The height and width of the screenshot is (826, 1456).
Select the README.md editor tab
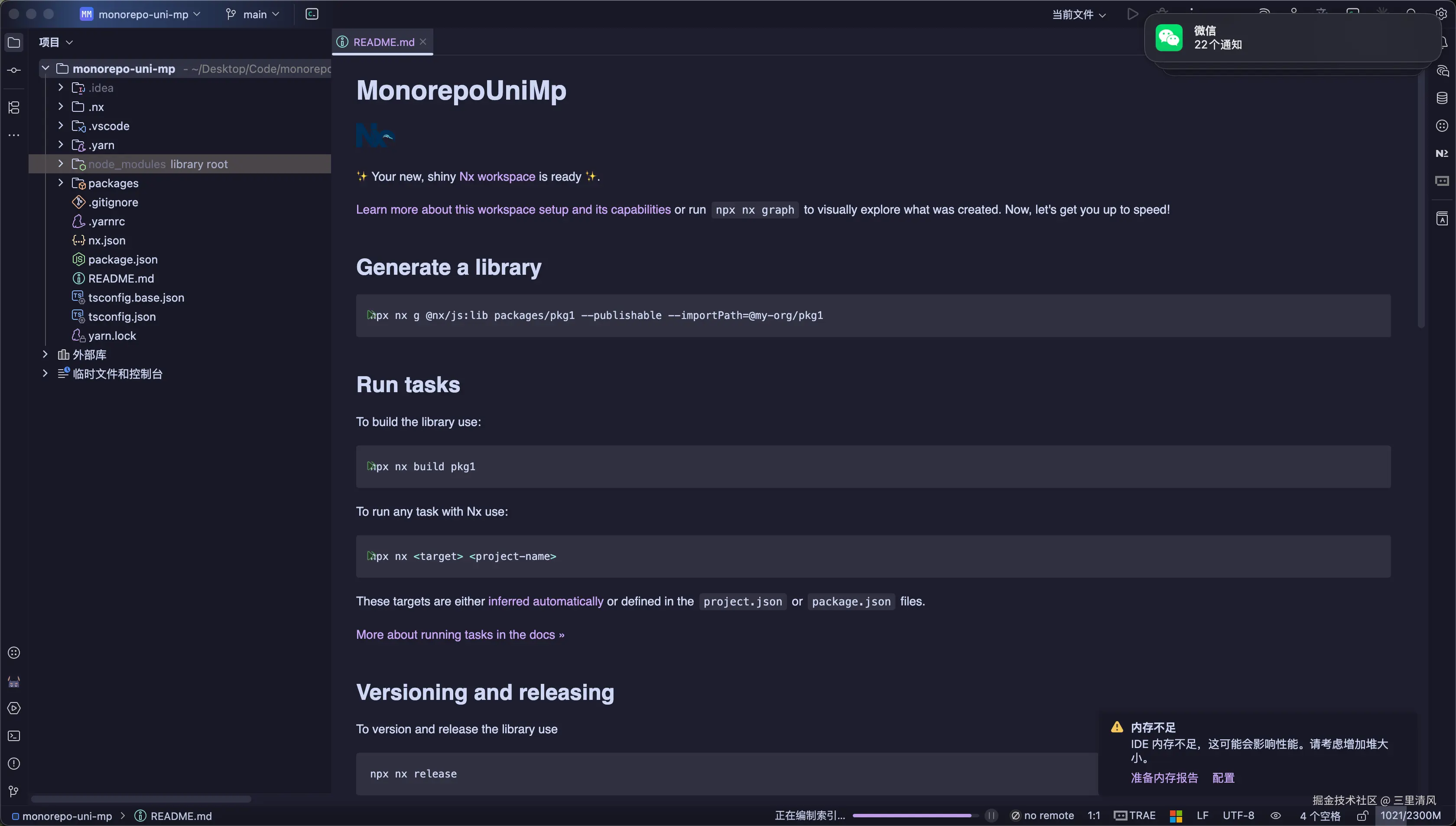(x=383, y=42)
